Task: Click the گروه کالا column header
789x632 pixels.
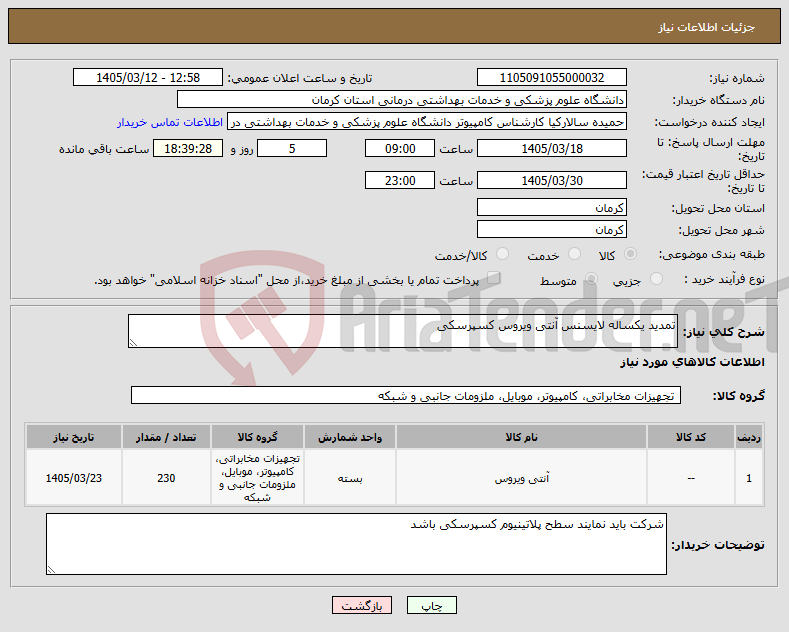Action: 257,437
